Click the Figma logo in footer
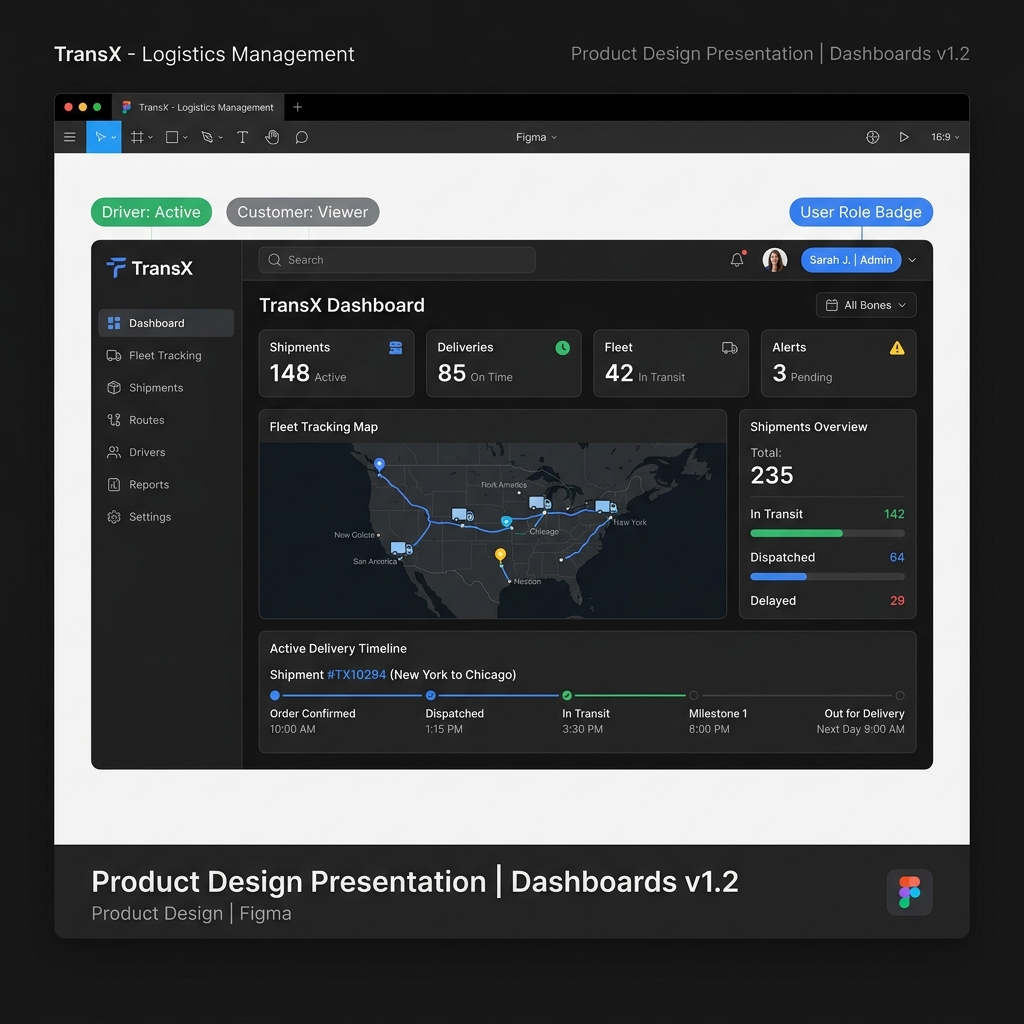The width and height of the screenshot is (1024, 1024). click(x=910, y=892)
